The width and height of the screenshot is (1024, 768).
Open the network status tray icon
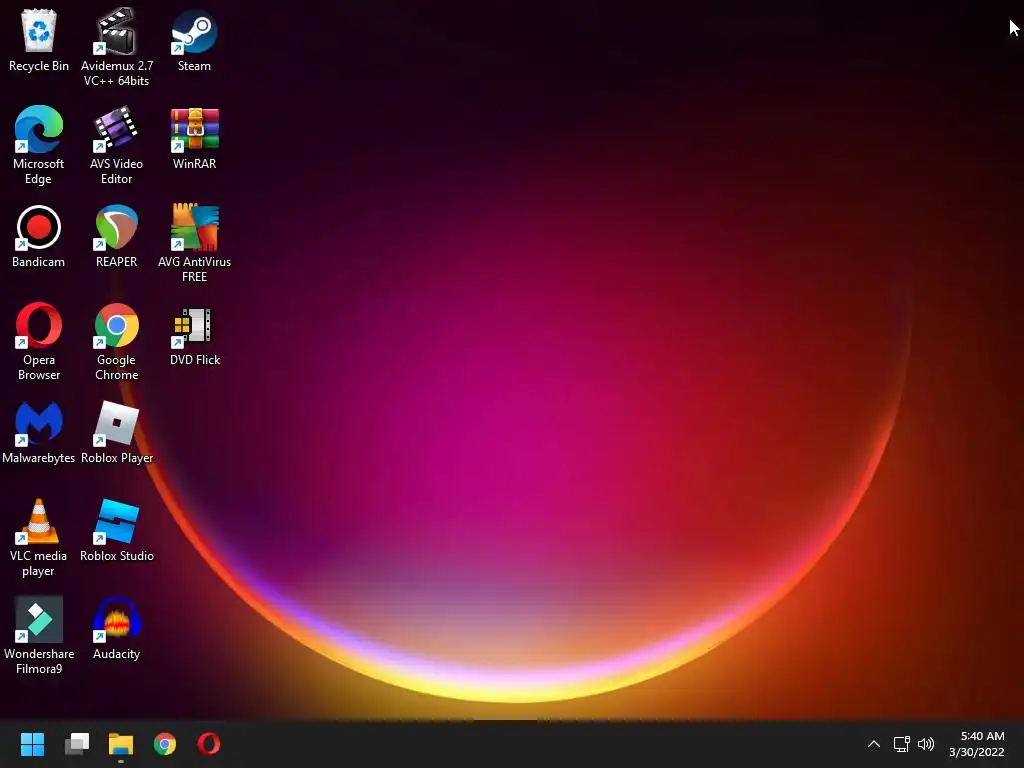[x=901, y=744]
